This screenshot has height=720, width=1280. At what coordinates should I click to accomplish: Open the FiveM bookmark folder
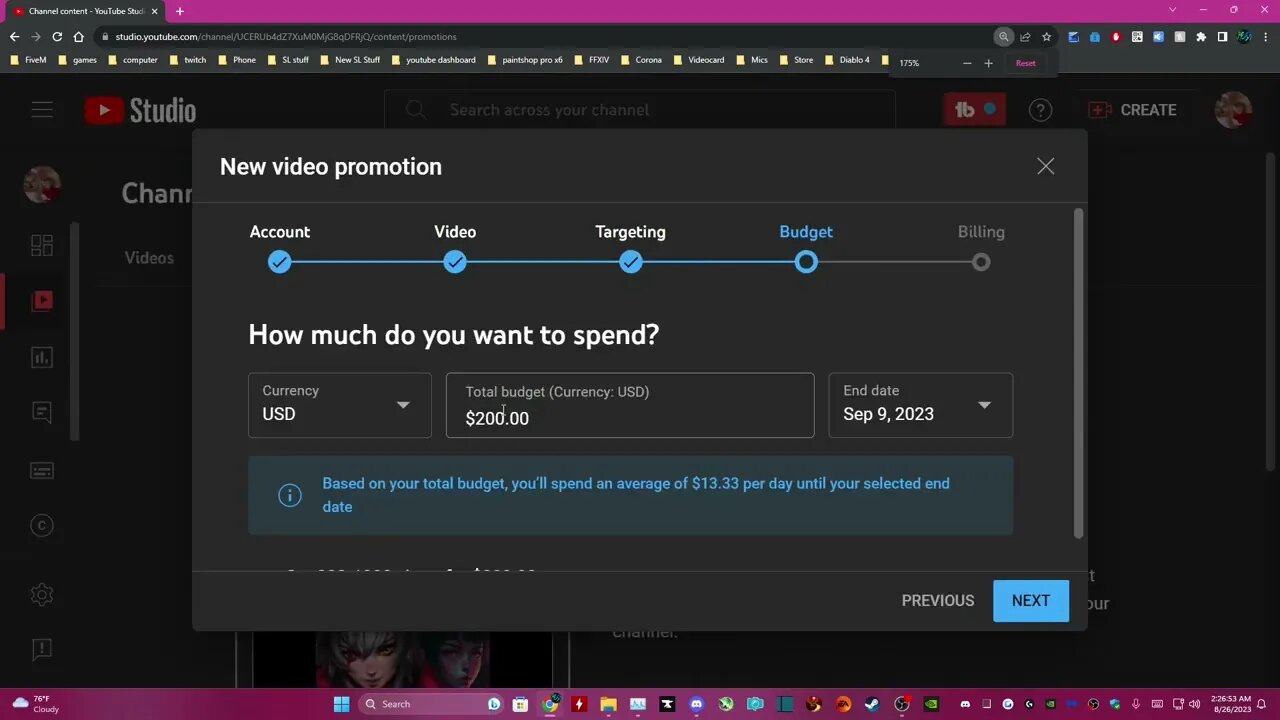(28, 60)
